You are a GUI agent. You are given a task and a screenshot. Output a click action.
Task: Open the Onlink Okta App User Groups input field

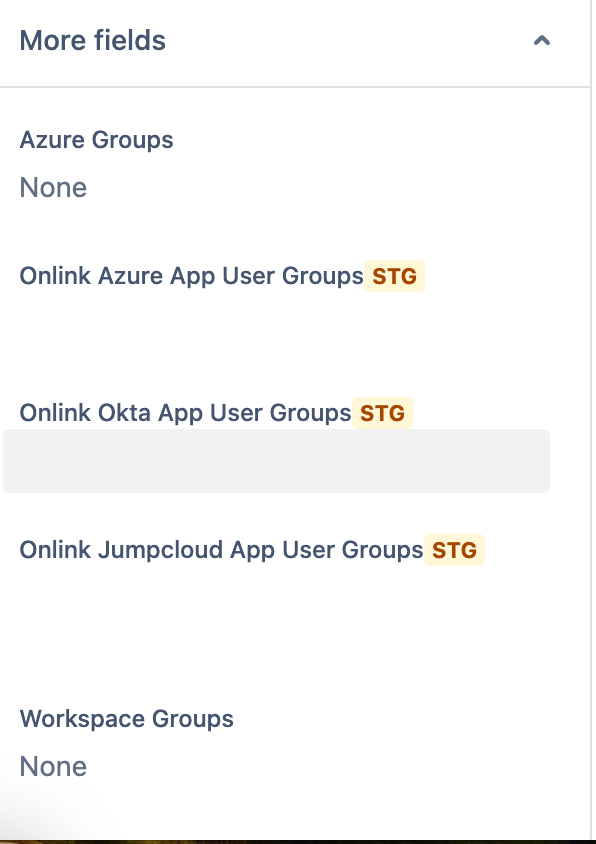point(277,461)
